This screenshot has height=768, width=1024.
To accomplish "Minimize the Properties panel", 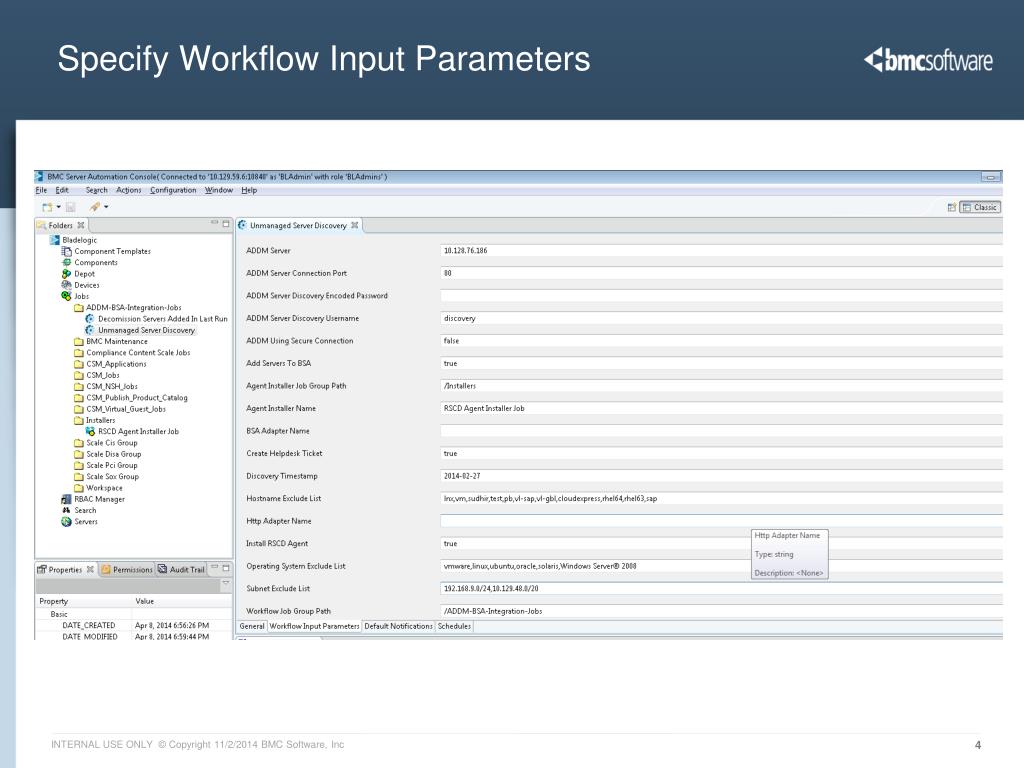I will (x=214, y=568).
